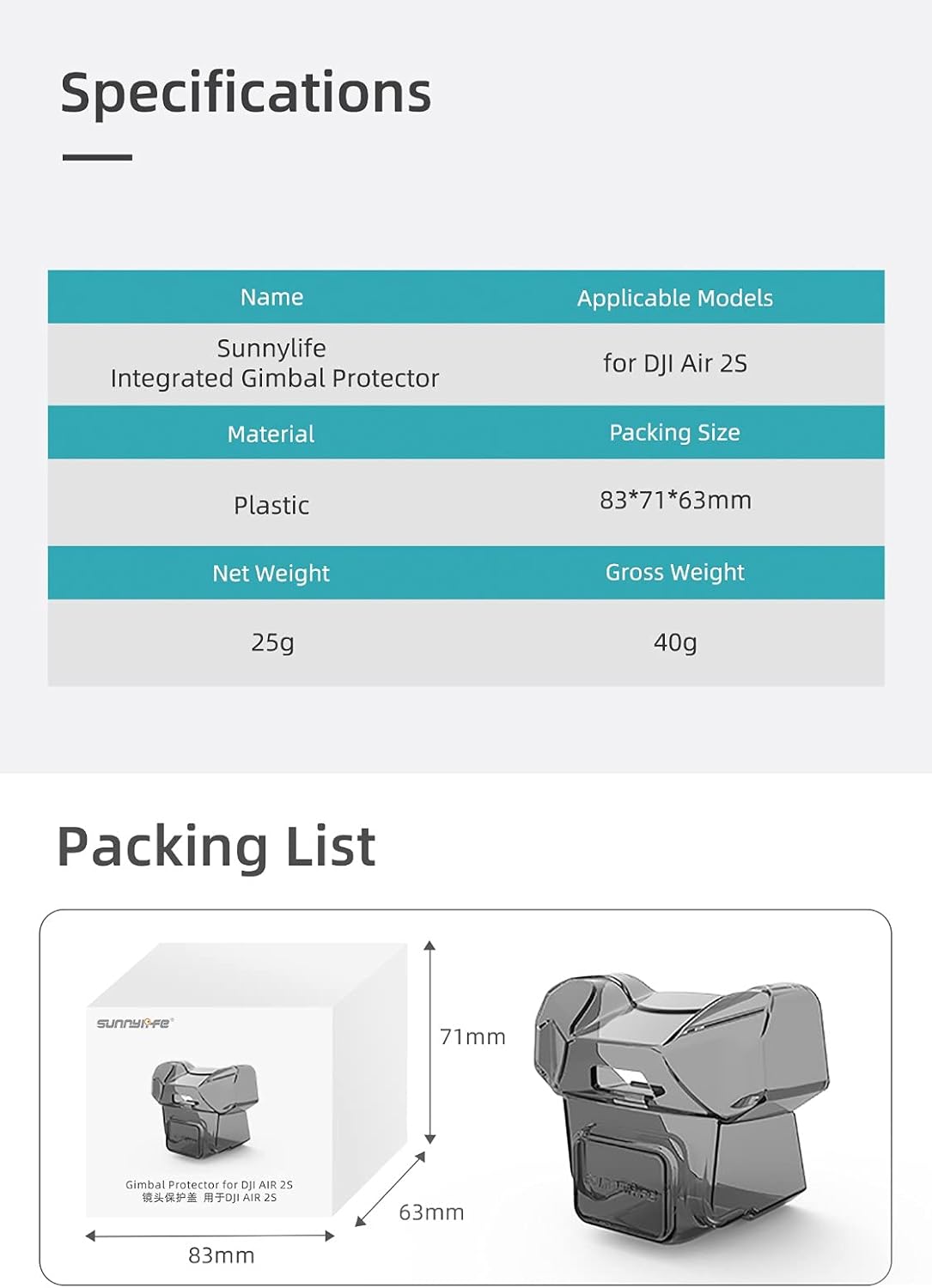Click the horizontal 83mm width arrow
This screenshot has width=932, height=1288.
coord(210,1236)
